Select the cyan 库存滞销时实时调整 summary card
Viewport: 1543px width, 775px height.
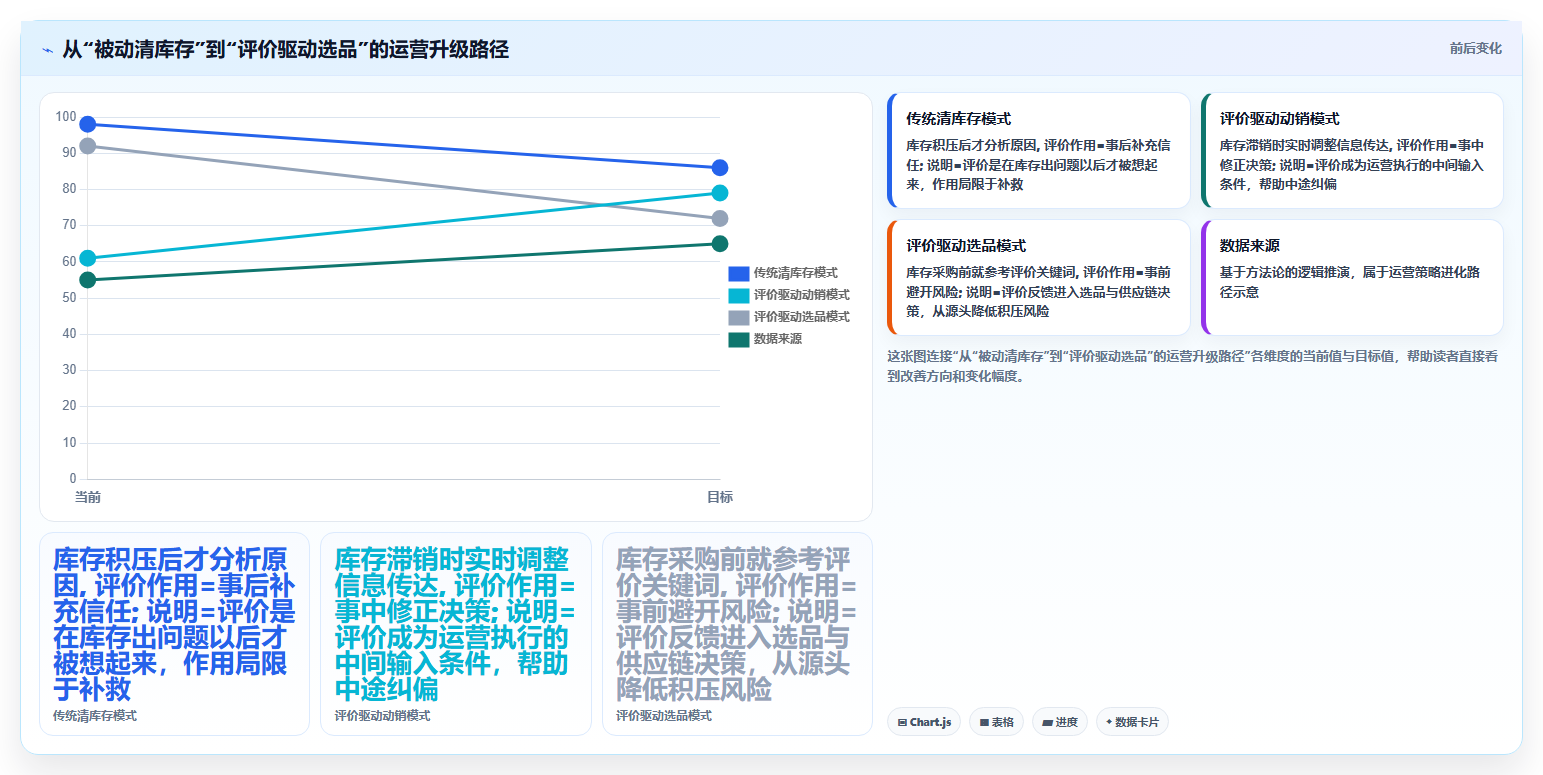456,634
